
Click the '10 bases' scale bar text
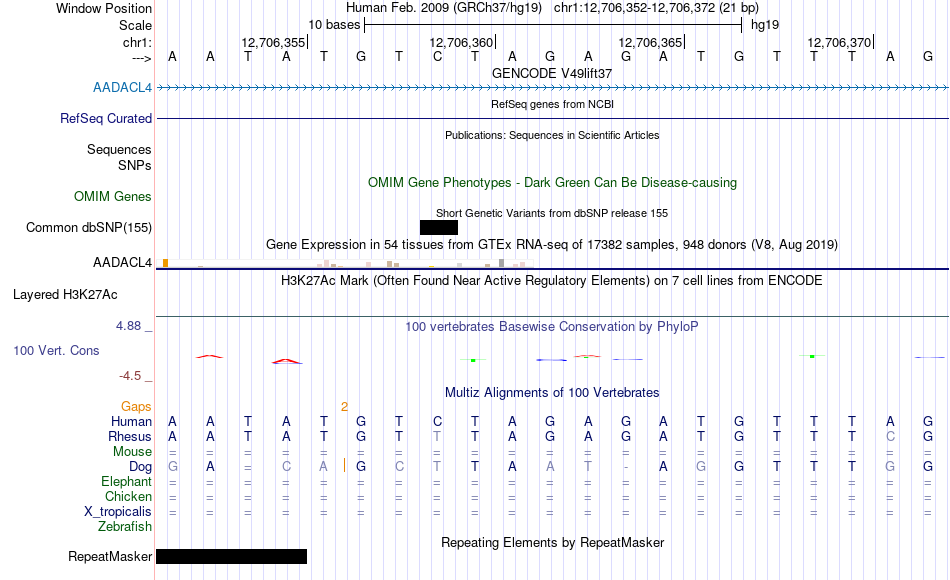click(334, 25)
